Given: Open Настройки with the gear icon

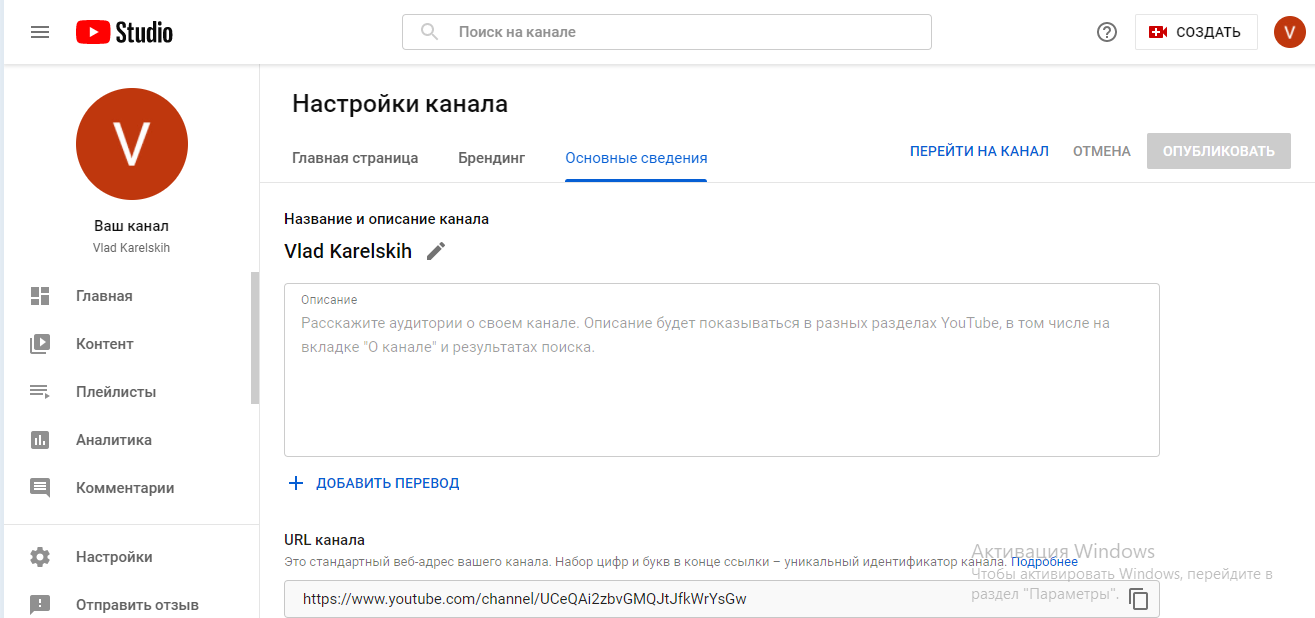Looking at the screenshot, I should (40, 557).
